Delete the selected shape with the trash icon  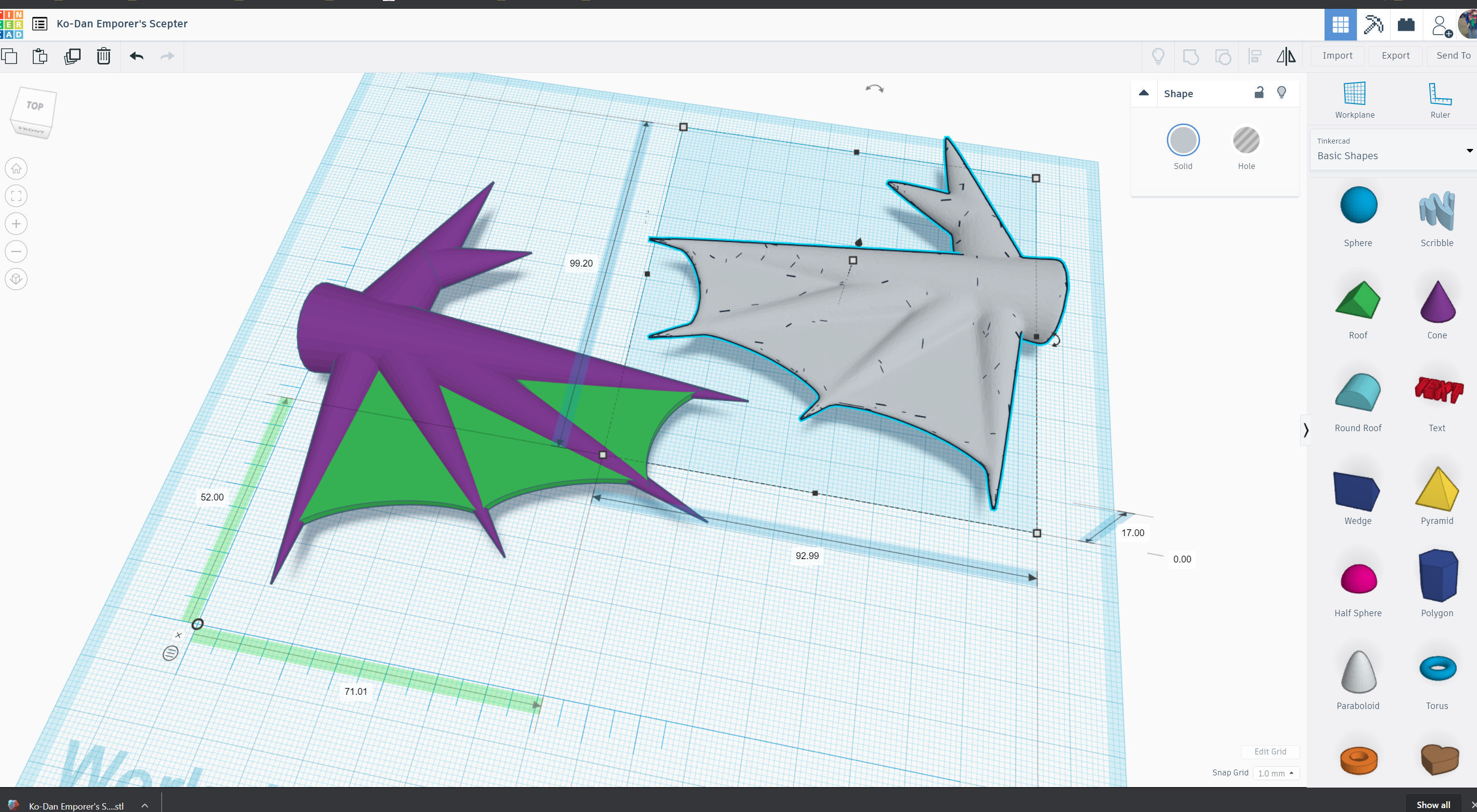tap(104, 56)
